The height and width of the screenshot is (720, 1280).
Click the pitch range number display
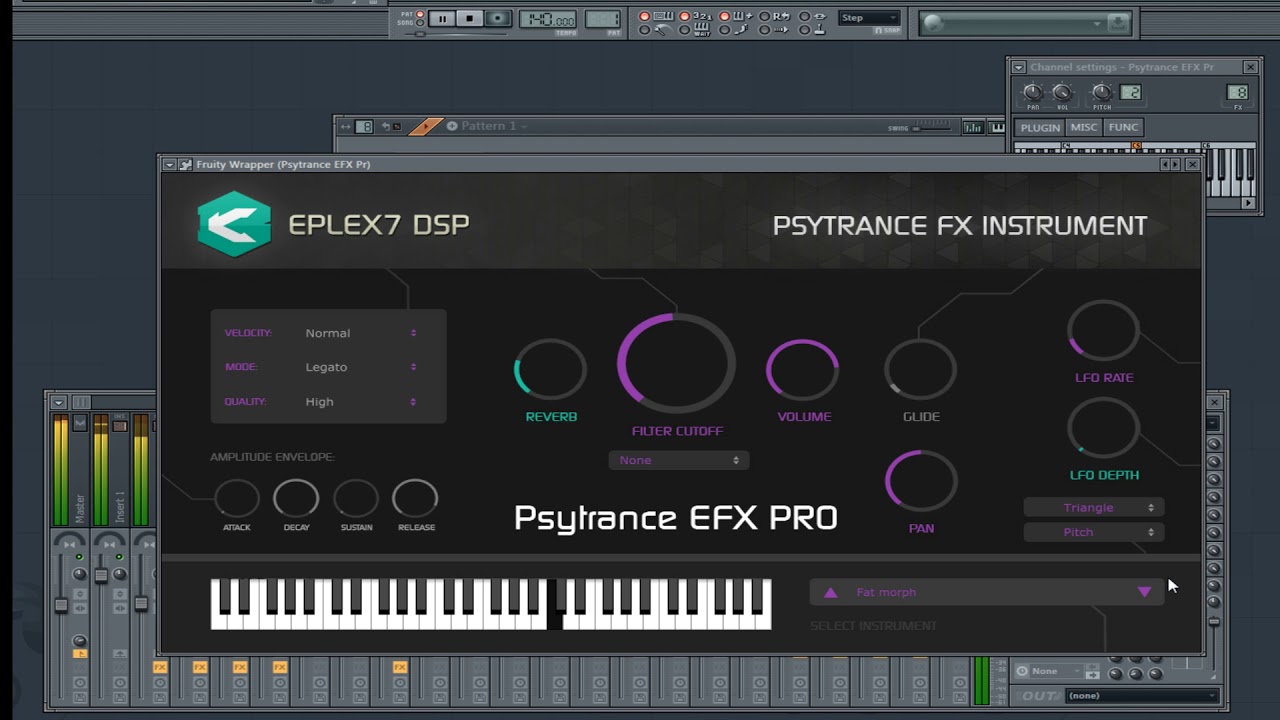1130,93
